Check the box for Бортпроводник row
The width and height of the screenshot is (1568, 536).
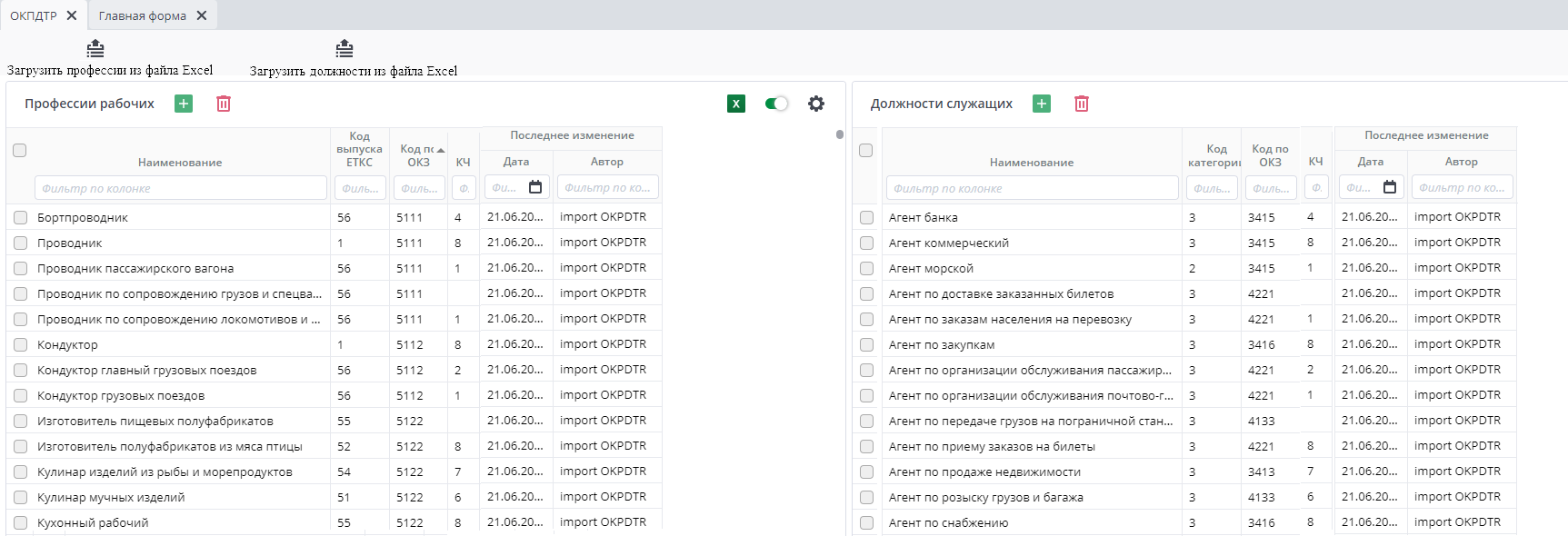coord(20,218)
